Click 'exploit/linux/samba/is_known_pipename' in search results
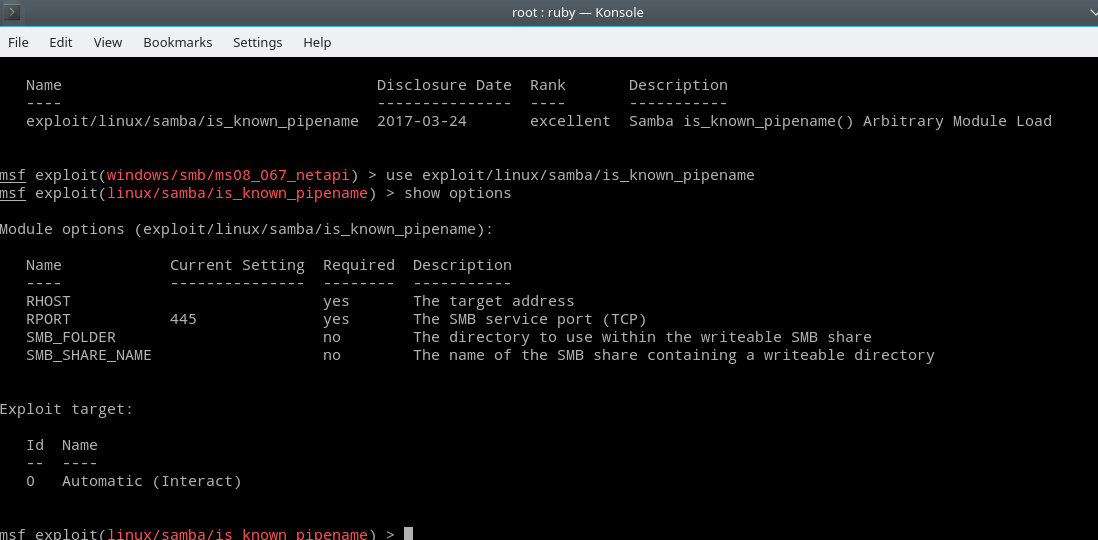The image size is (1098, 540). (x=193, y=121)
